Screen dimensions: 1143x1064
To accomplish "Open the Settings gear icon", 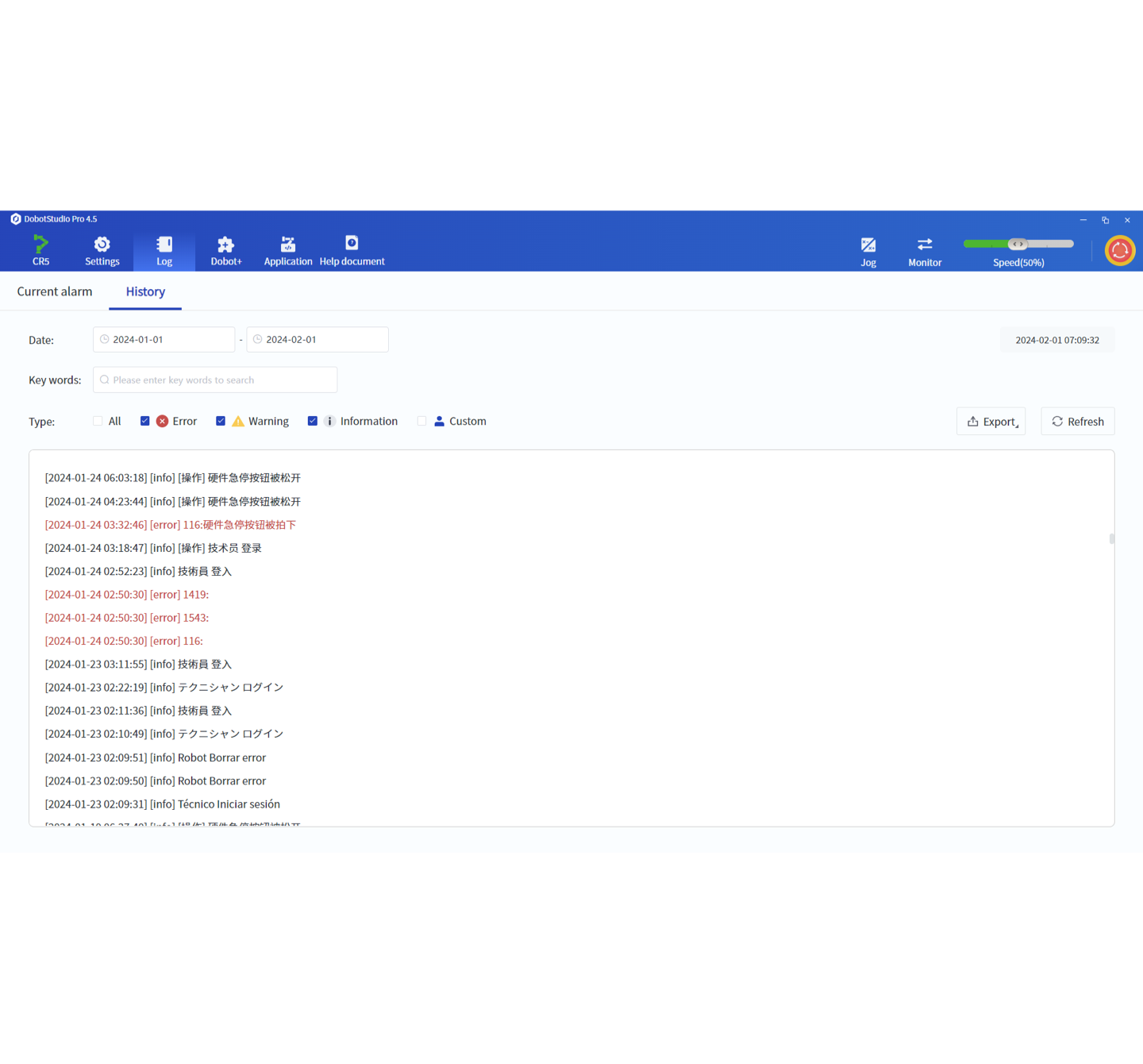I will click(x=102, y=245).
